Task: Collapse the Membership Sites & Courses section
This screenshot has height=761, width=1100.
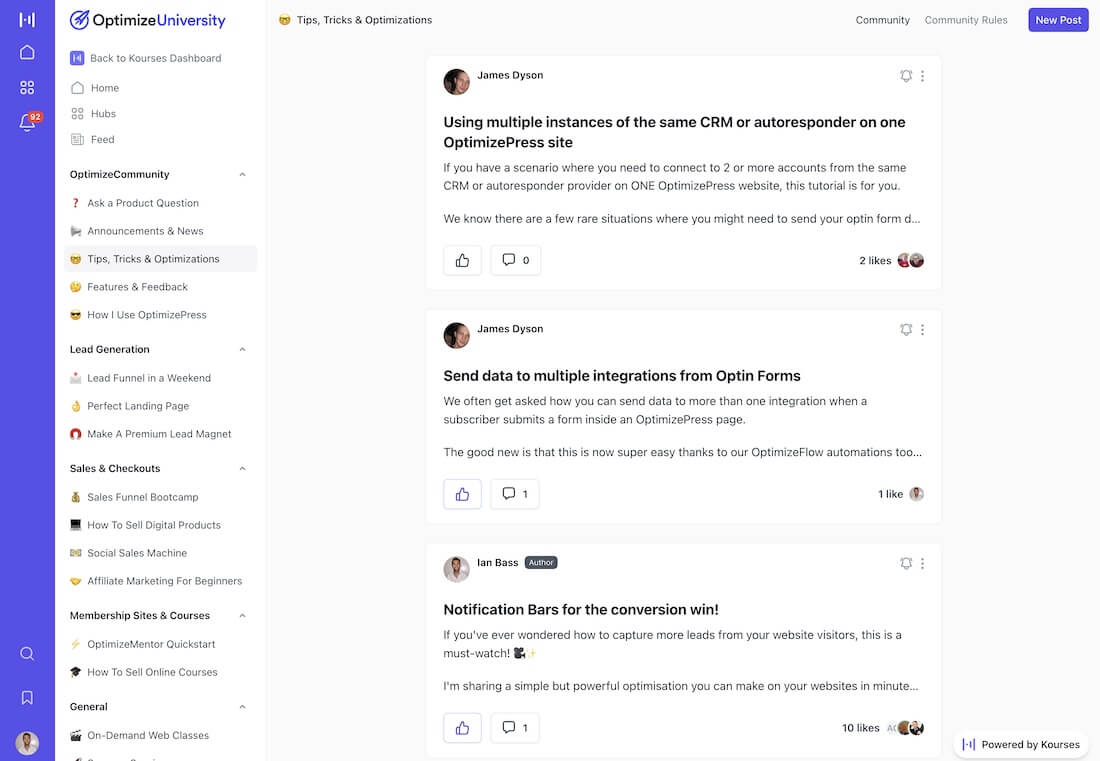Action: tap(242, 616)
